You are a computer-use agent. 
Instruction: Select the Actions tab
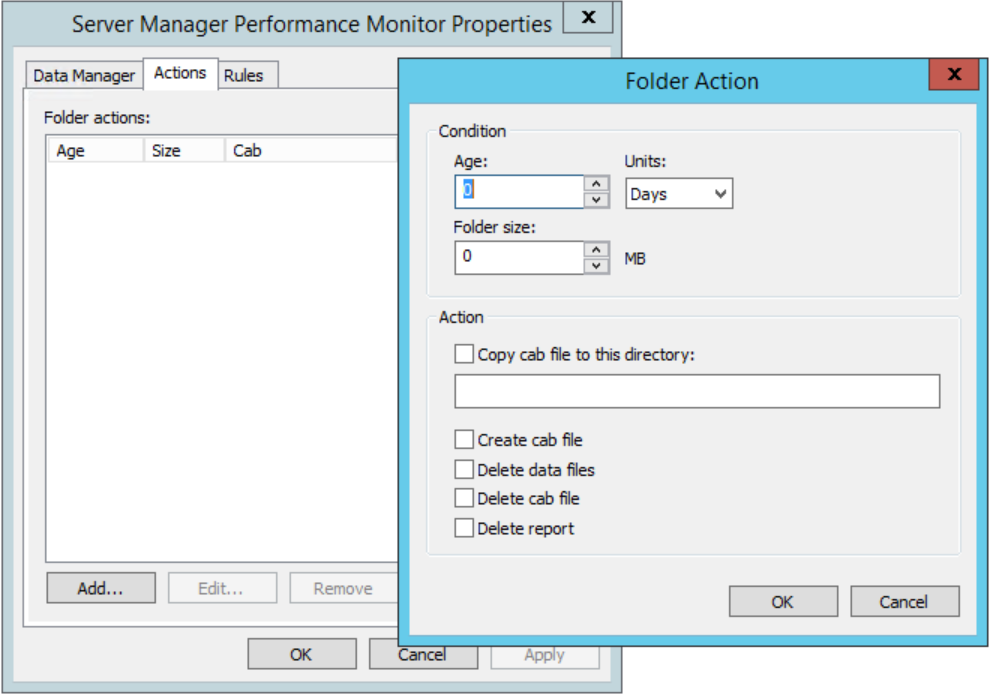180,73
